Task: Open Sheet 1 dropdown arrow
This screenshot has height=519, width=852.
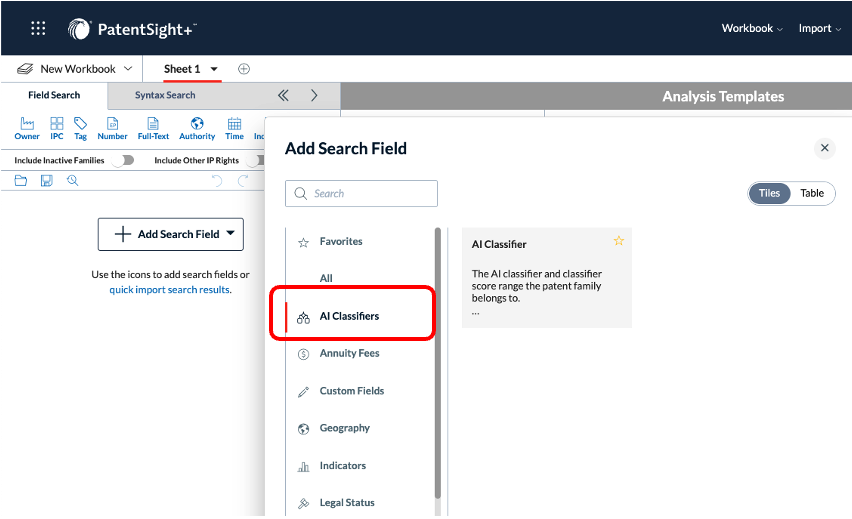Action: (214, 69)
